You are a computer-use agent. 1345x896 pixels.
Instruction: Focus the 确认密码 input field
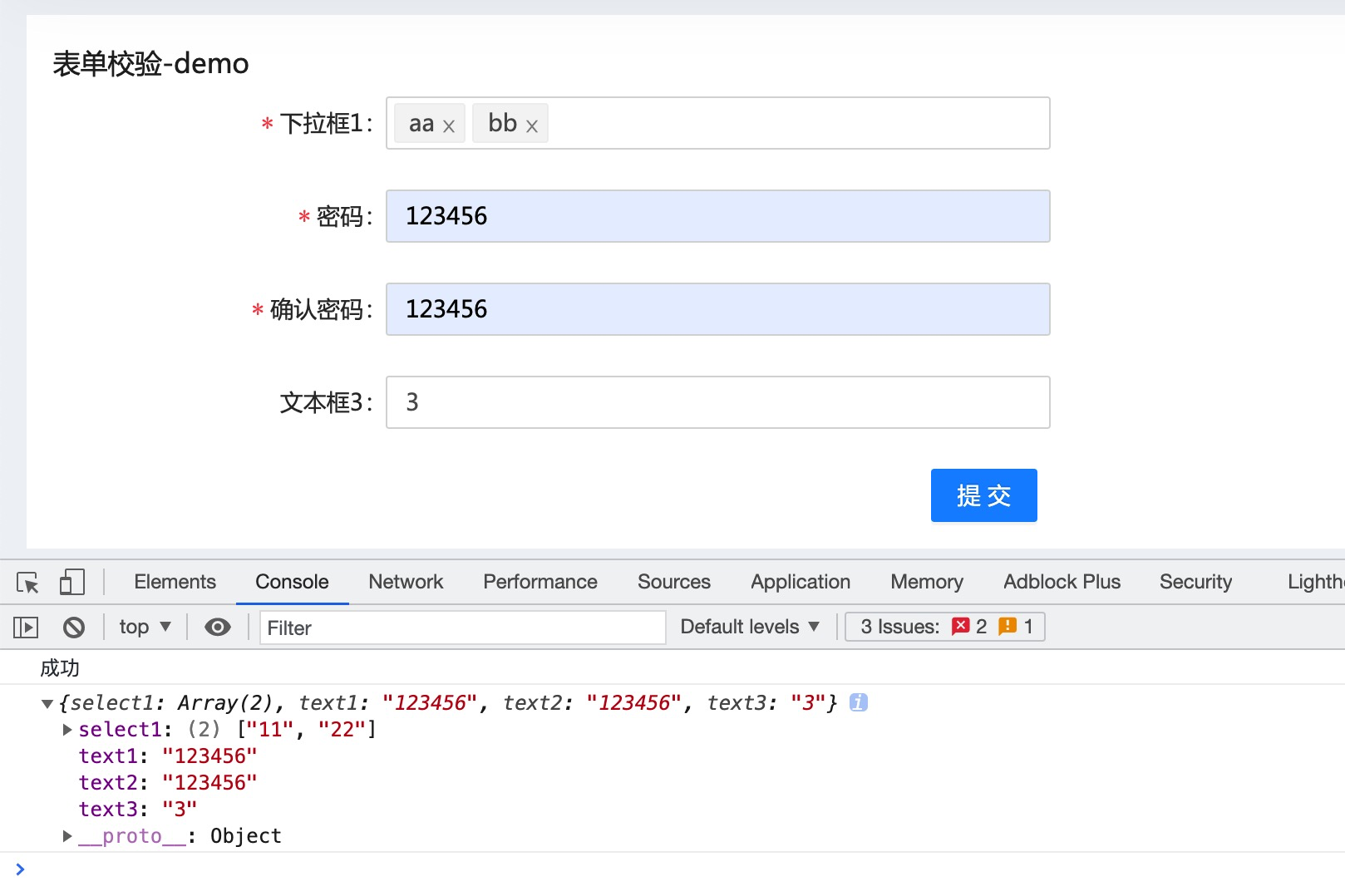[717, 309]
